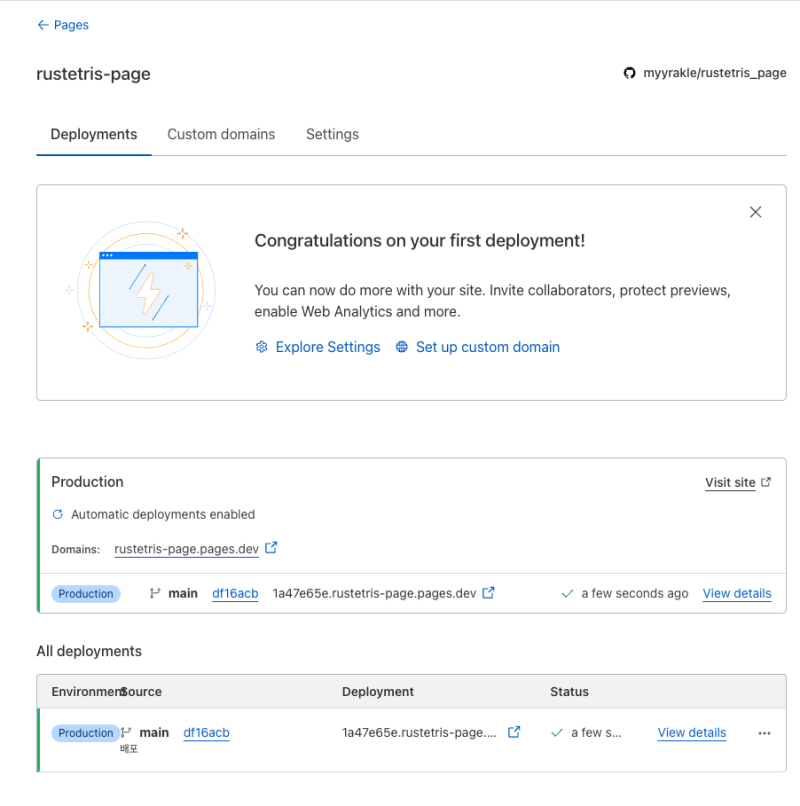The width and height of the screenshot is (800, 806).
Task: Click external link icon beside rustetris-page.pages.dev domain
Action: coord(271,548)
